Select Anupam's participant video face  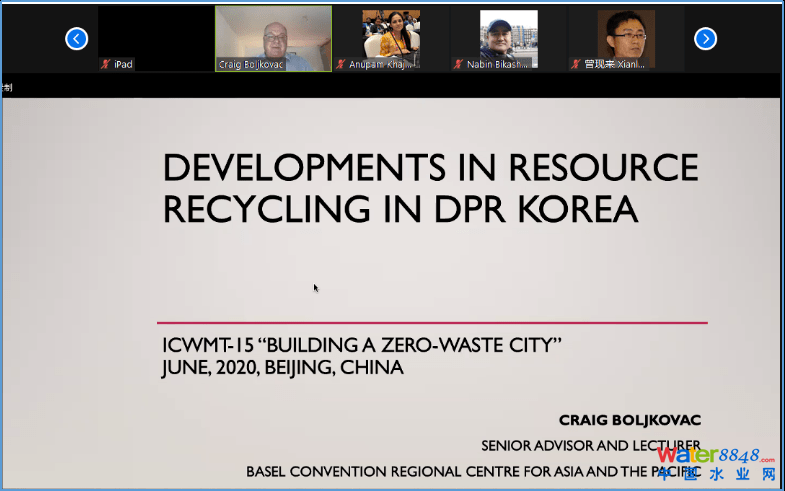390,33
